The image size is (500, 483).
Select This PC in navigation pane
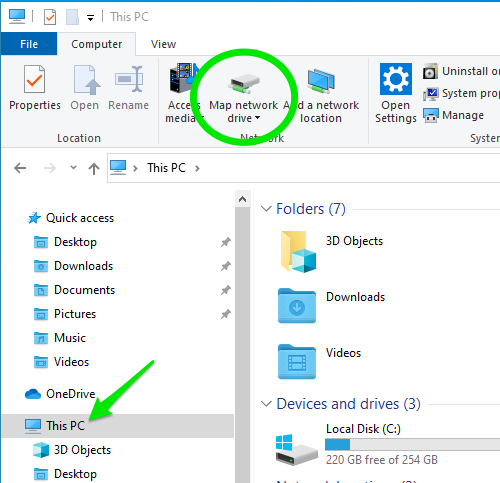[x=118, y=426]
